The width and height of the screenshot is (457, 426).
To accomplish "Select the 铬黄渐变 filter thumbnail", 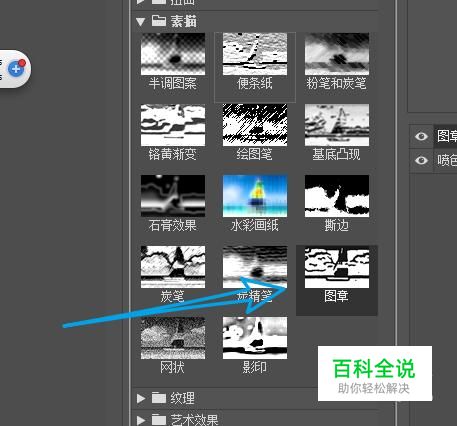I will [x=173, y=125].
